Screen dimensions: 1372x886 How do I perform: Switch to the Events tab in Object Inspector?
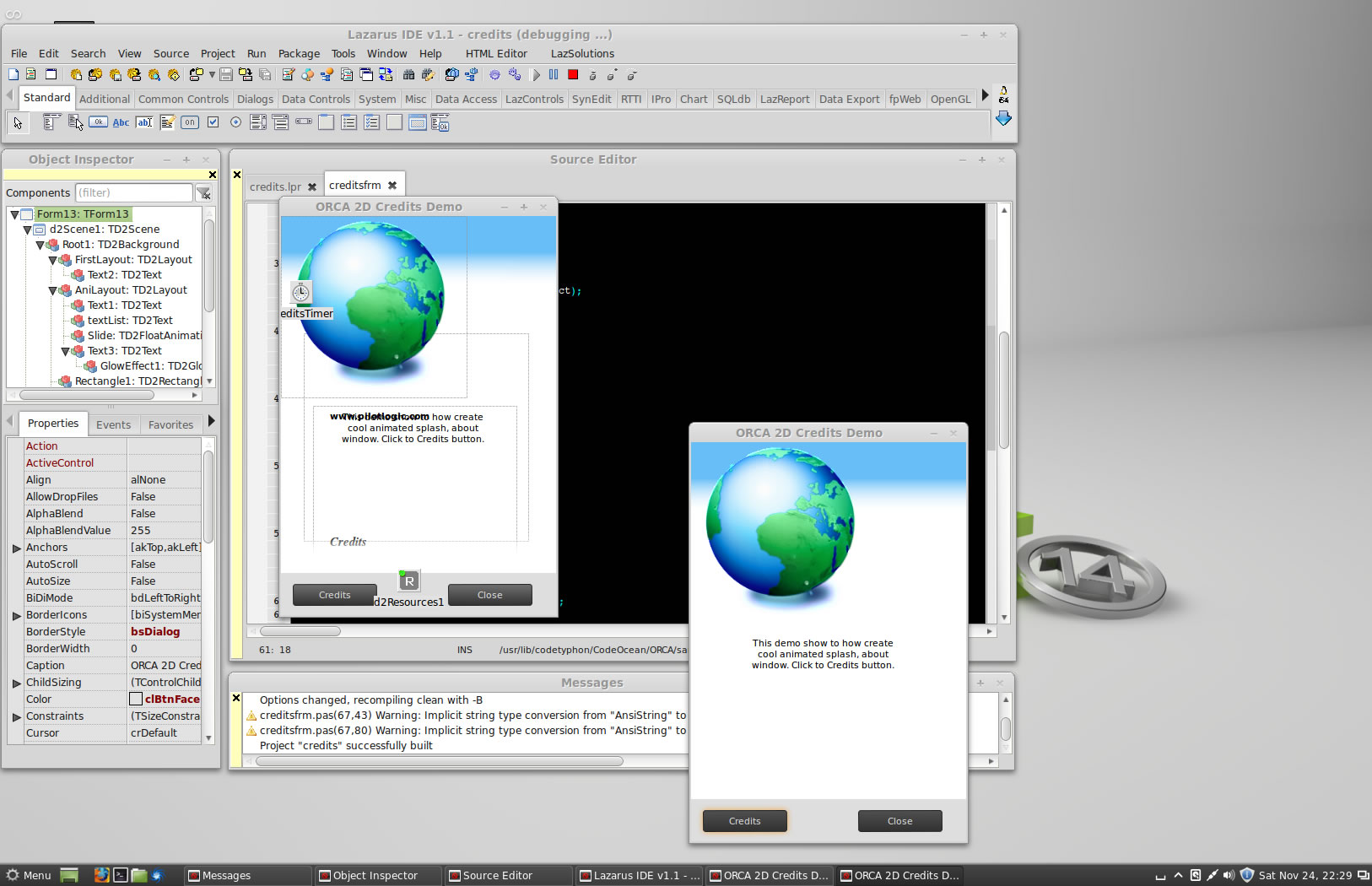point(113,424)
